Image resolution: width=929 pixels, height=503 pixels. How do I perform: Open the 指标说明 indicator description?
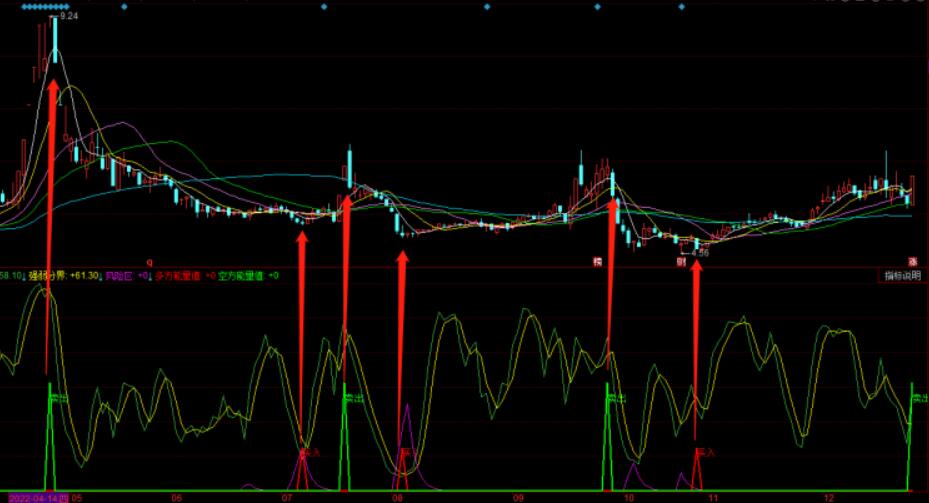pyautogui.click(x=901, y=276)
